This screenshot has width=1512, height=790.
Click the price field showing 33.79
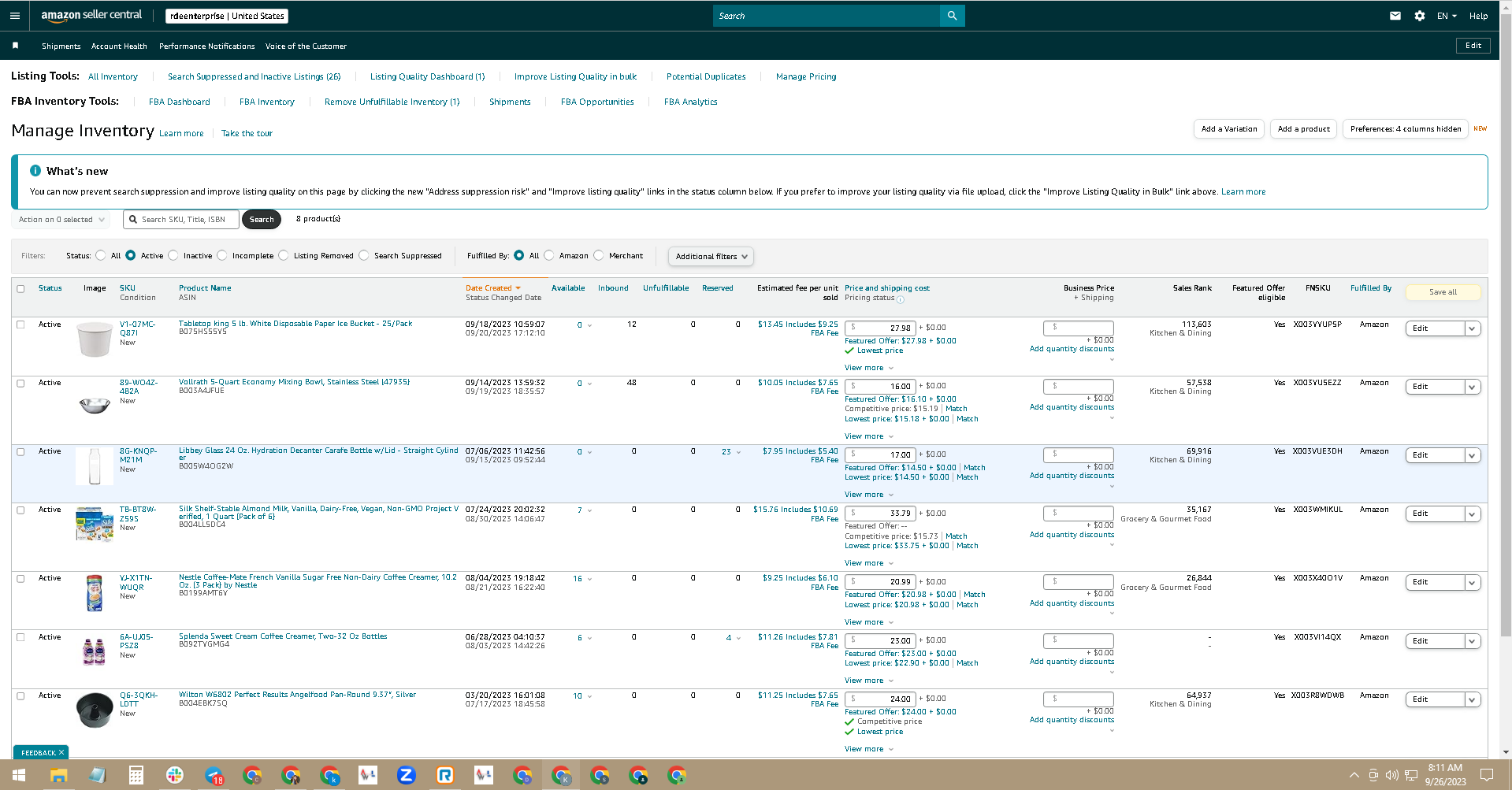tap(879, 514)
